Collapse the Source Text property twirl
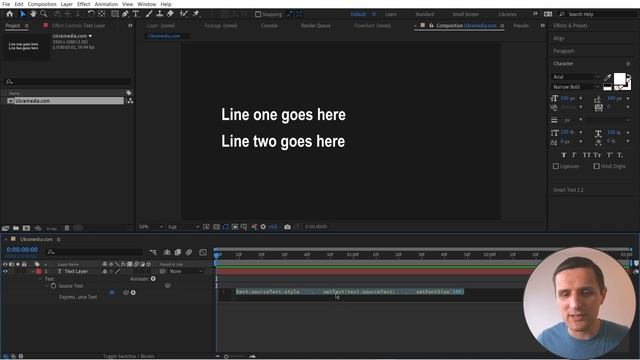Image resolution: width=640 pixels, height=360 pixels. click(x=47, y=286)
